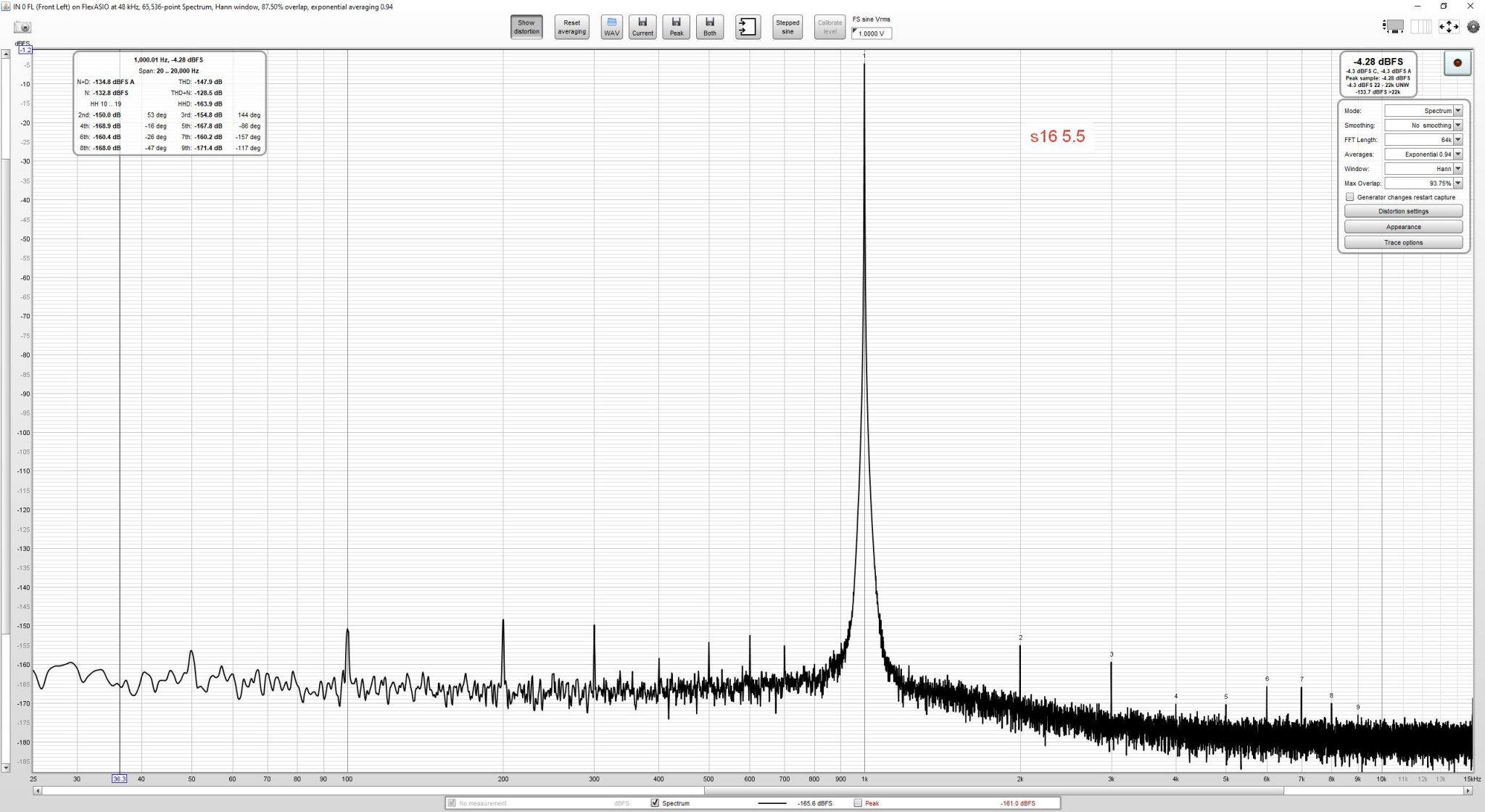Enable Generator changes restart capture

tap(1349, 197)
